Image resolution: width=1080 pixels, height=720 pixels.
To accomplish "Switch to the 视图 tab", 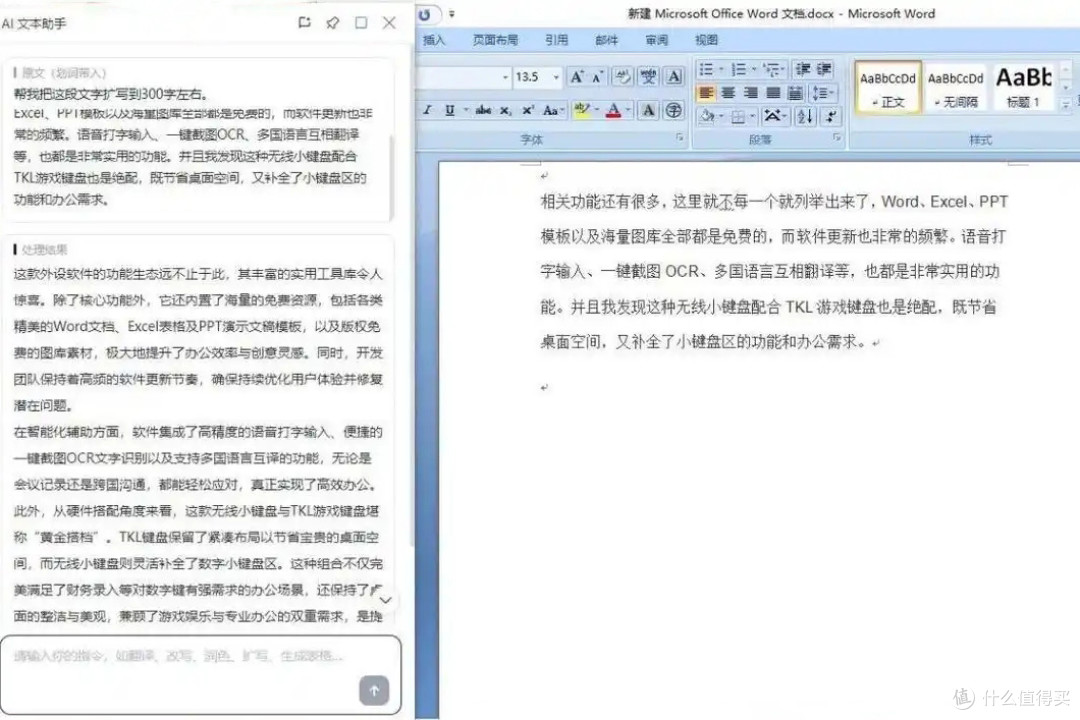I will pos(706,40).
